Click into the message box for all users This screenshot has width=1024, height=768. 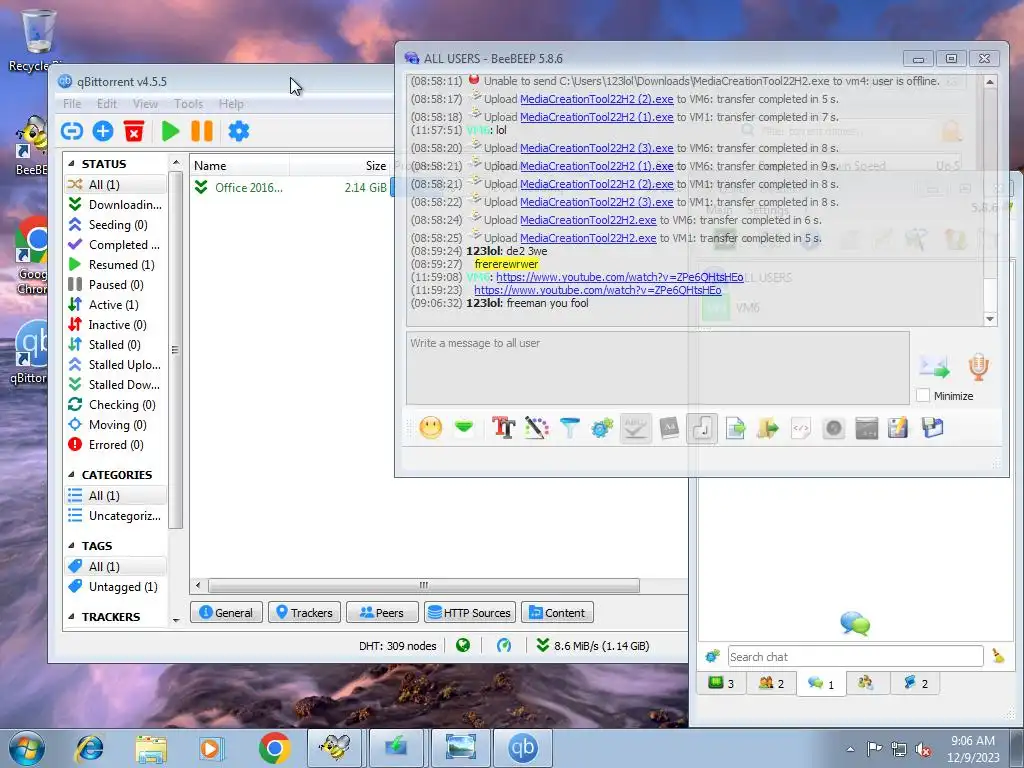[658, 368]
